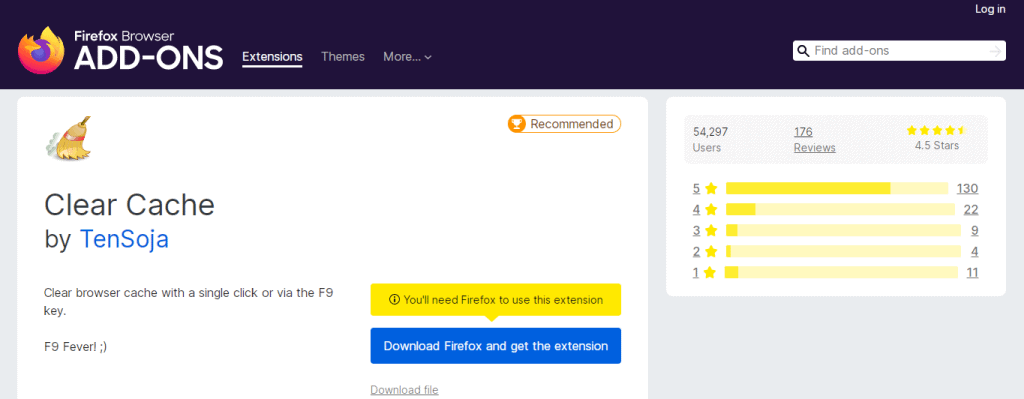Screen dimensions: 1024x399
Task: Click the 54,297 Users figure
Action: pyautogui.click(x=711, y=132)
